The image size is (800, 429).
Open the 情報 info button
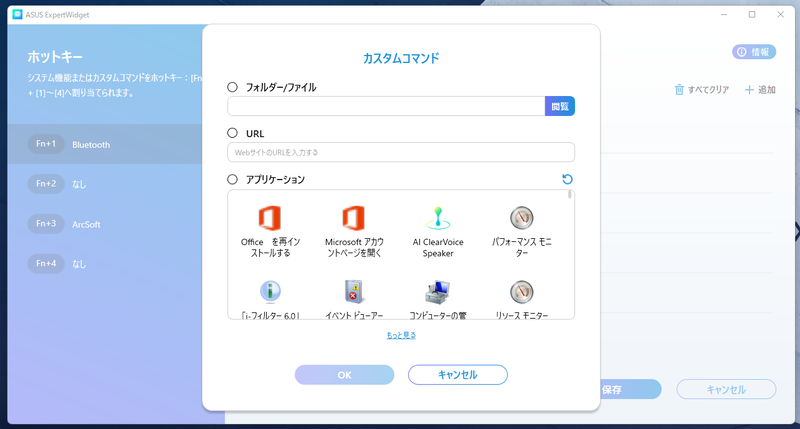pyautogui.click(x=754, y=52)
